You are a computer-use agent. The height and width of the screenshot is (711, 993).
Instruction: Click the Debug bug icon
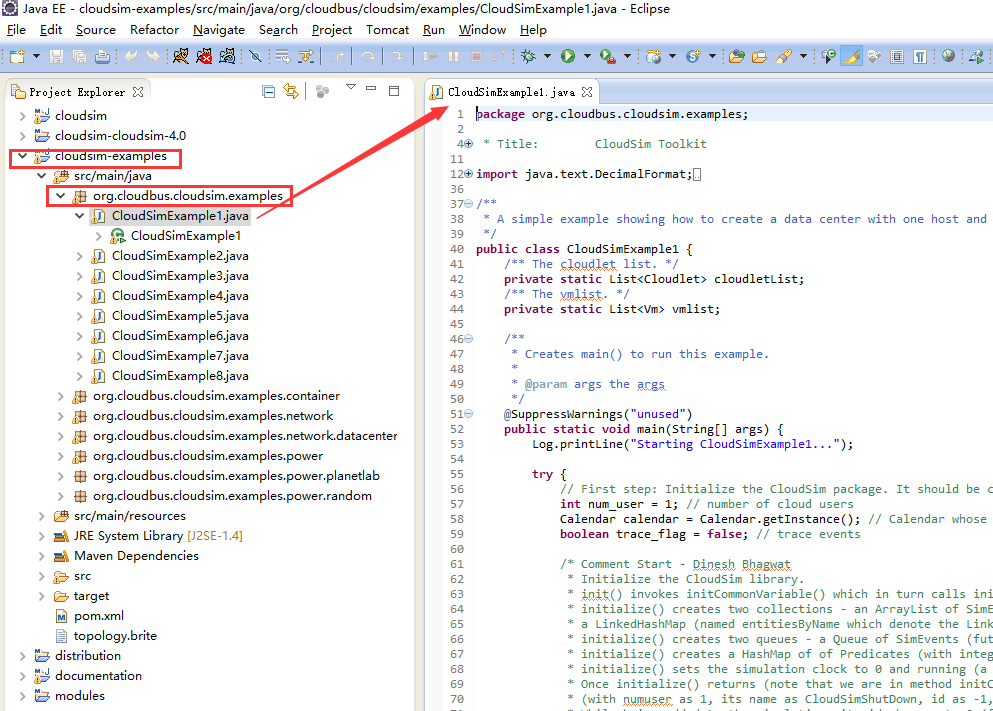coord(528,56)
